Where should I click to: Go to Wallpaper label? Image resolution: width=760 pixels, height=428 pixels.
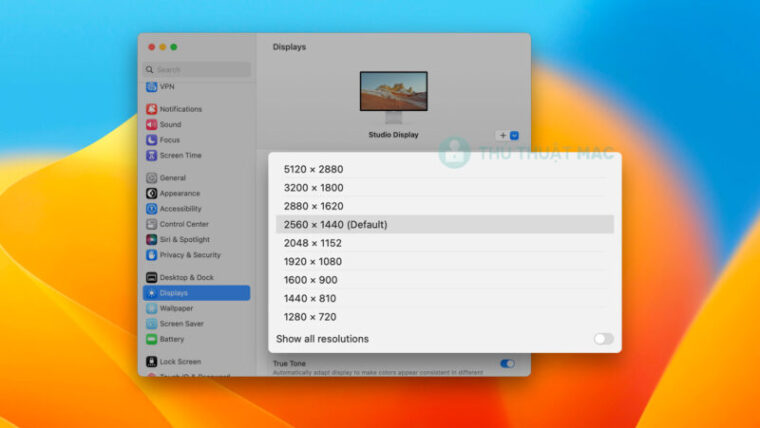(x=176, y=308)
